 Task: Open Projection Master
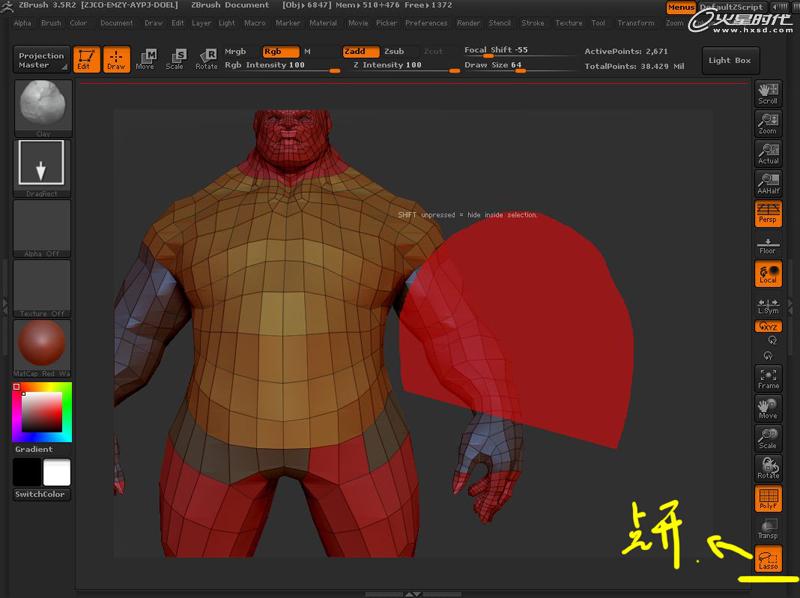pos(41,60)
